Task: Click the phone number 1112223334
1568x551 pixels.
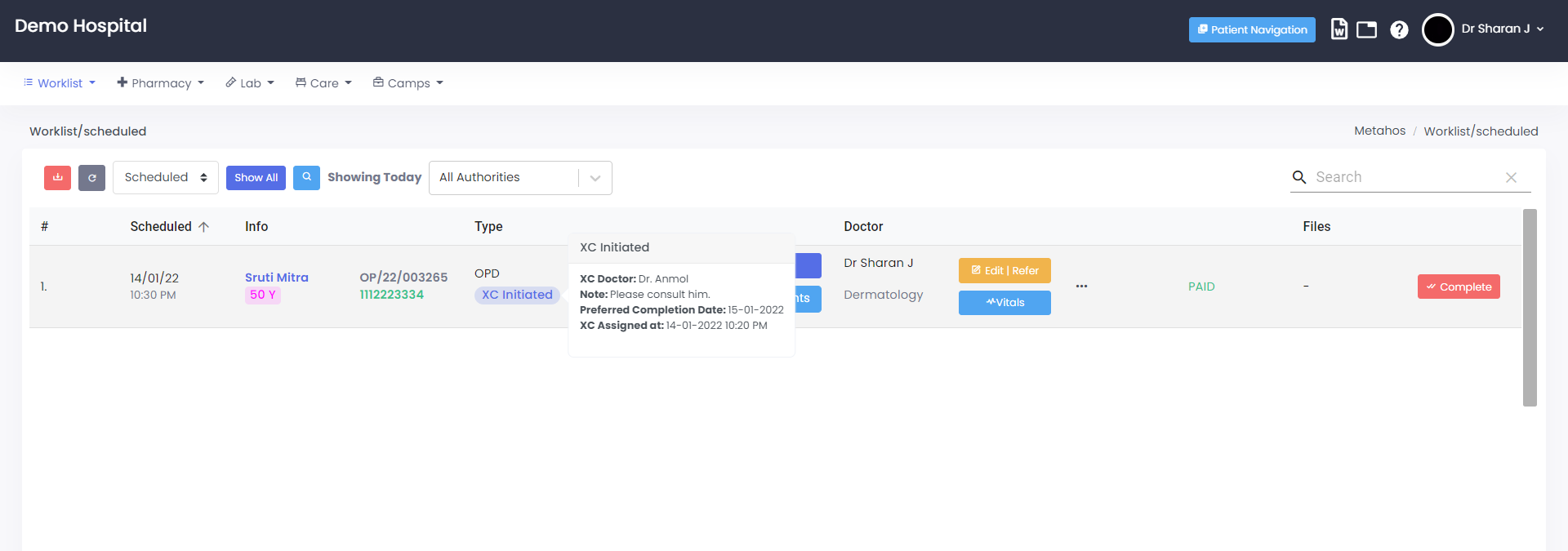Action: coord(391,295)
